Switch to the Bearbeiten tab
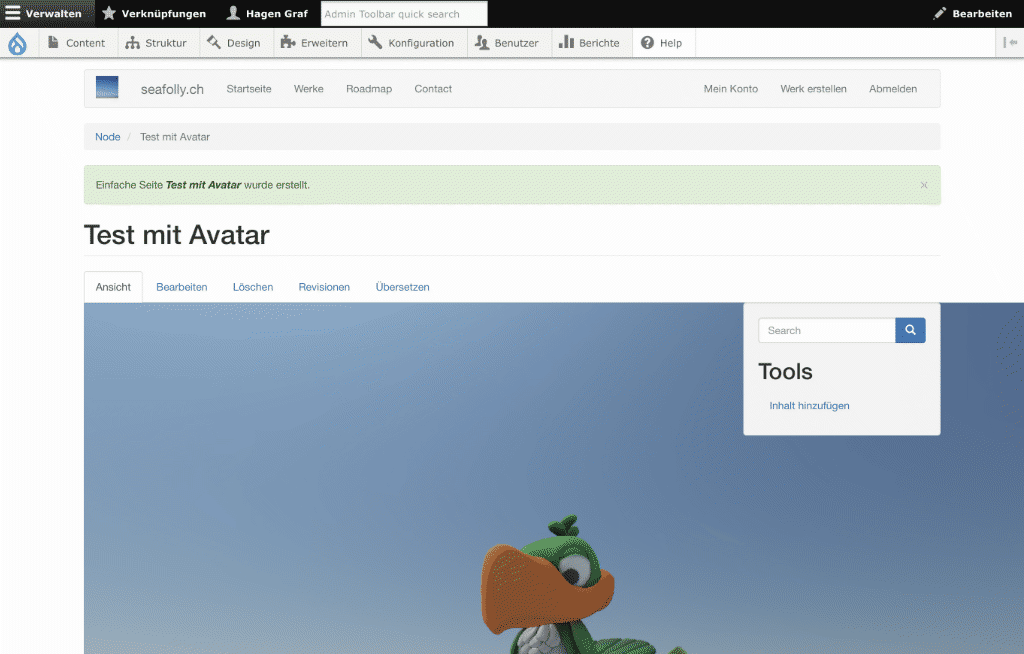1024x654 pixels. (182, 287)
